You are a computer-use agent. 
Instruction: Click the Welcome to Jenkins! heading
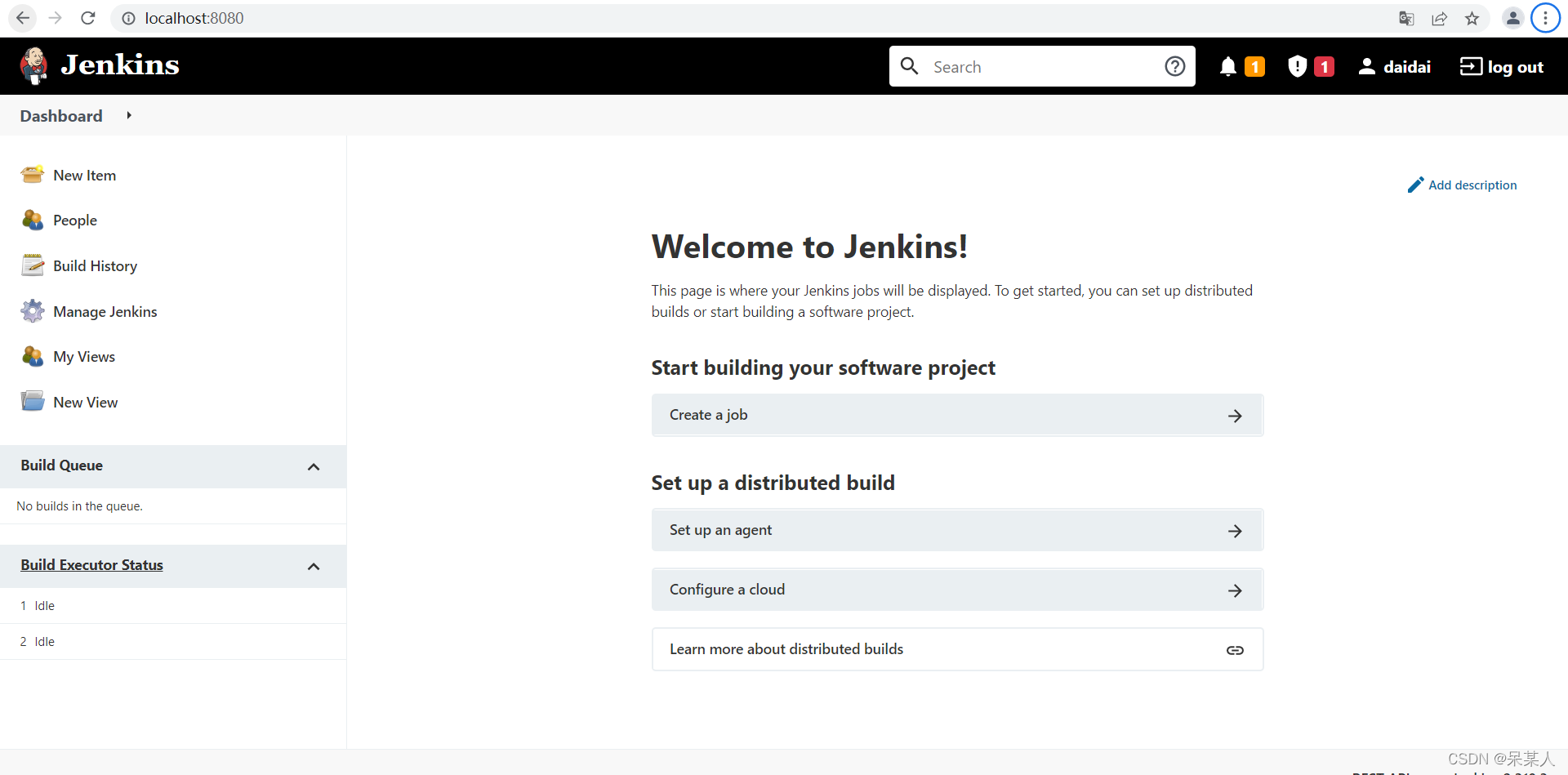pos(809,247)
